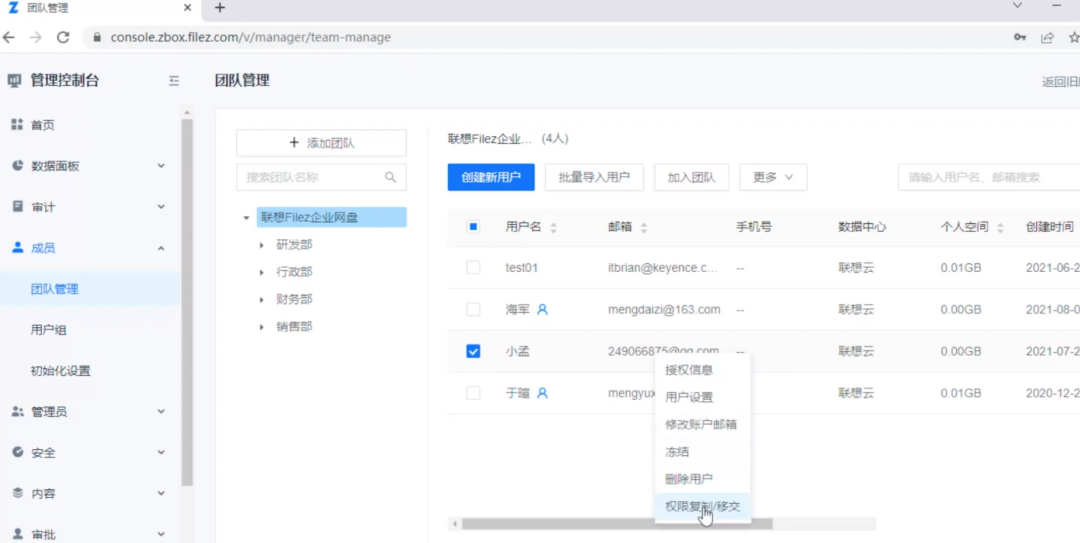Focus the 搜索团队名称 search field

321,177
